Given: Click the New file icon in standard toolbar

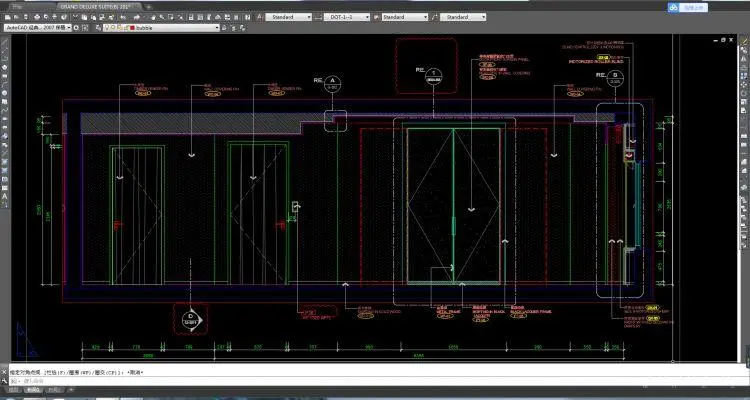Looking at the screenshot, I should tap(8, 17).
